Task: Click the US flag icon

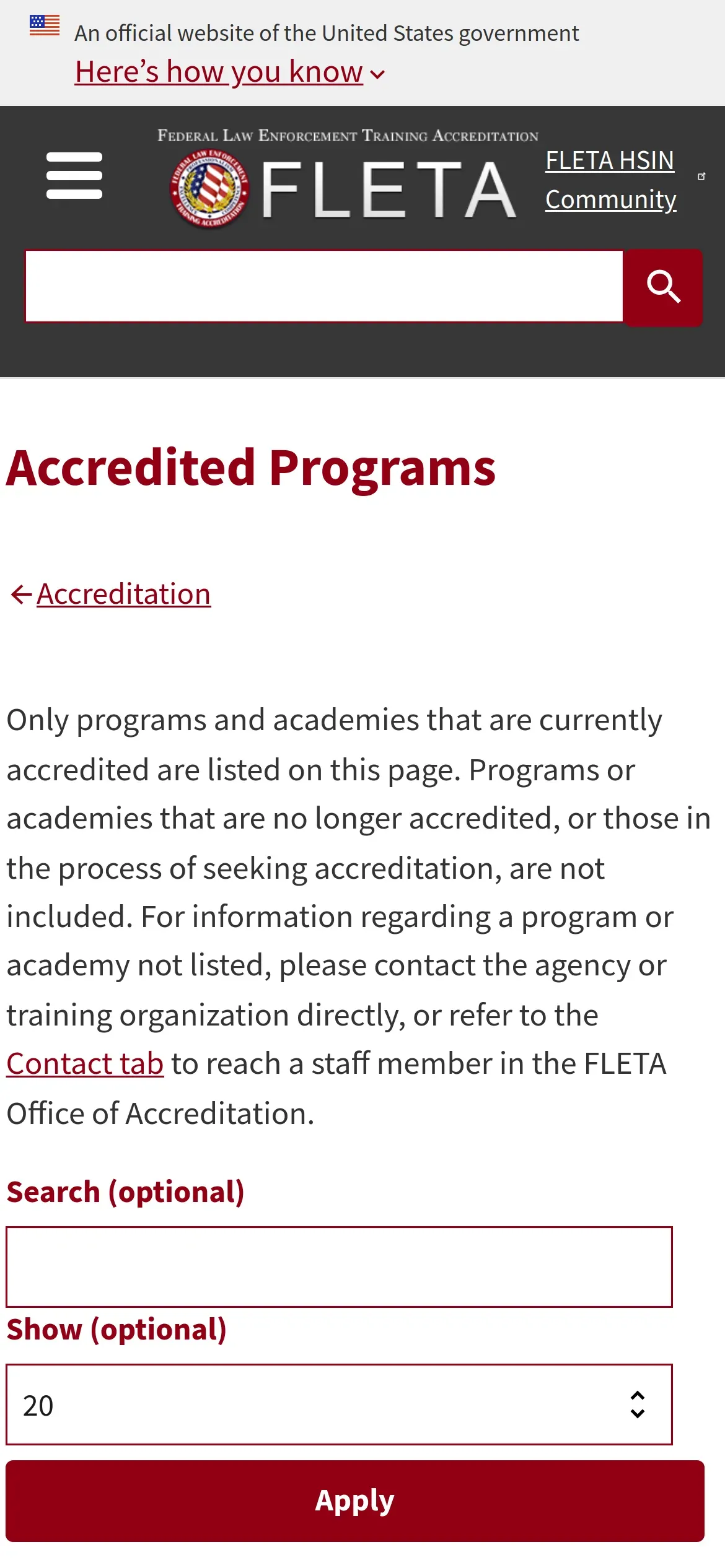Action: (x=45, y=25)
